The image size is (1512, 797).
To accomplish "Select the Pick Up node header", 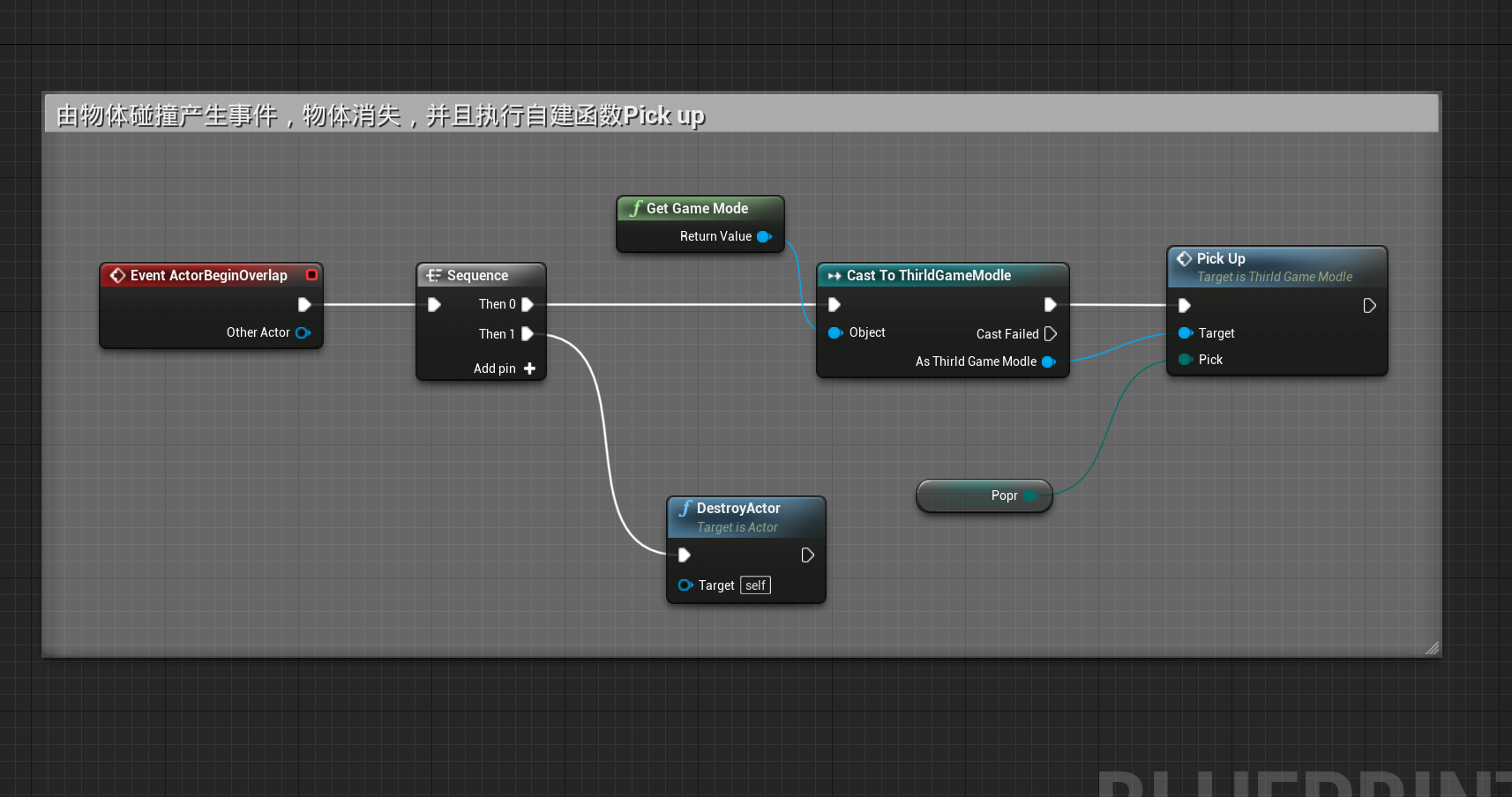I will [1277, 266].
